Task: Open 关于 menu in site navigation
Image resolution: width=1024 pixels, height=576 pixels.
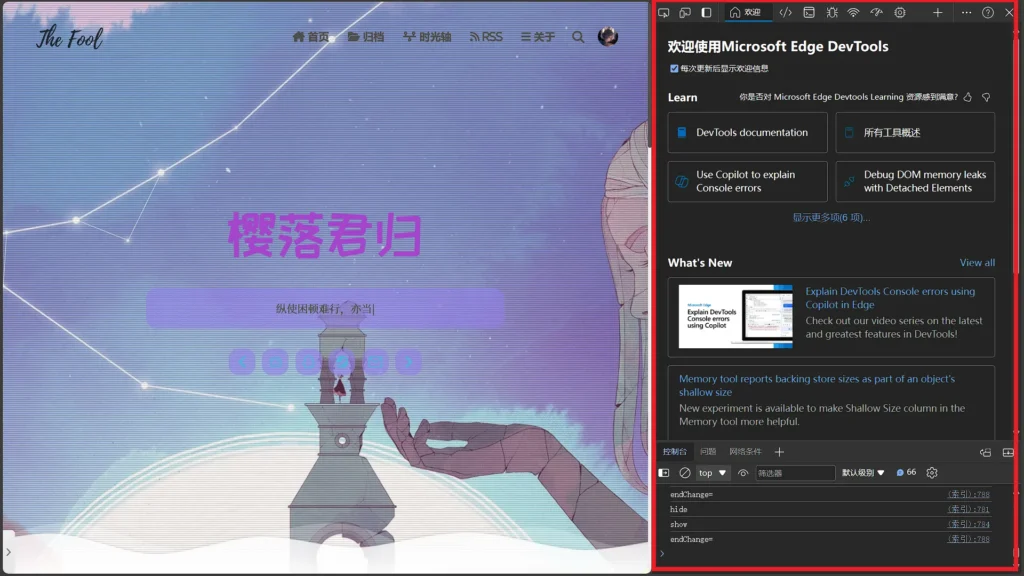Action: pyautogui.click(x=537, y=37)
